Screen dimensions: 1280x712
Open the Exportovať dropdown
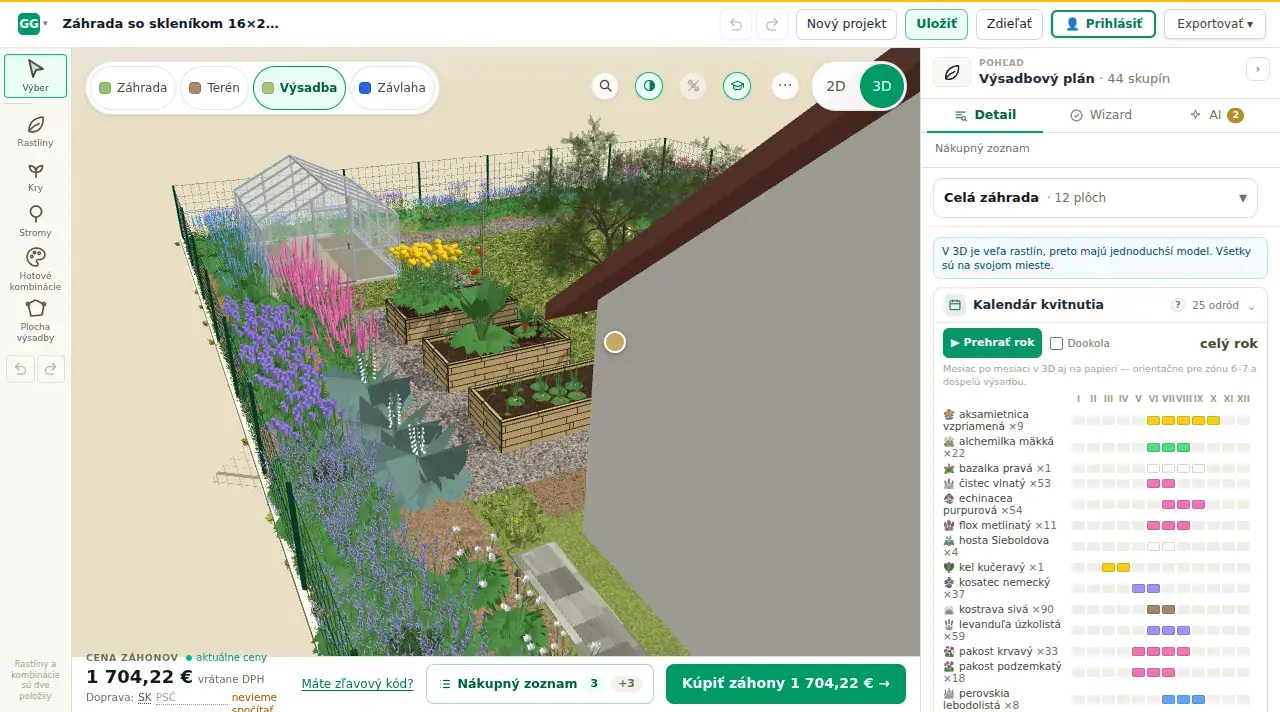pyautogui.click(x=1215, y=24)
